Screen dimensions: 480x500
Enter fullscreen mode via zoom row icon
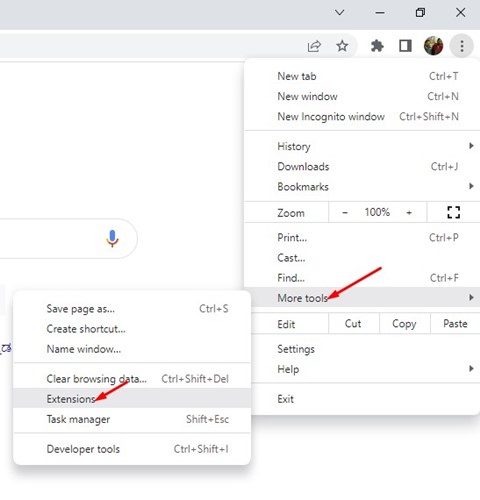[x=453, y=212]
